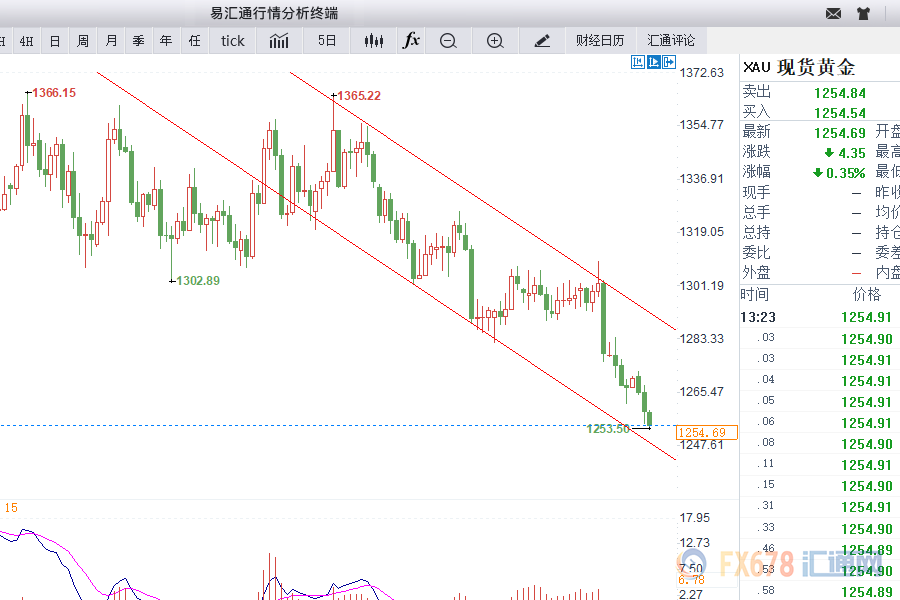Click the 1254.69 current price marker
The image size is (900, 600).
tap(707, 433)
